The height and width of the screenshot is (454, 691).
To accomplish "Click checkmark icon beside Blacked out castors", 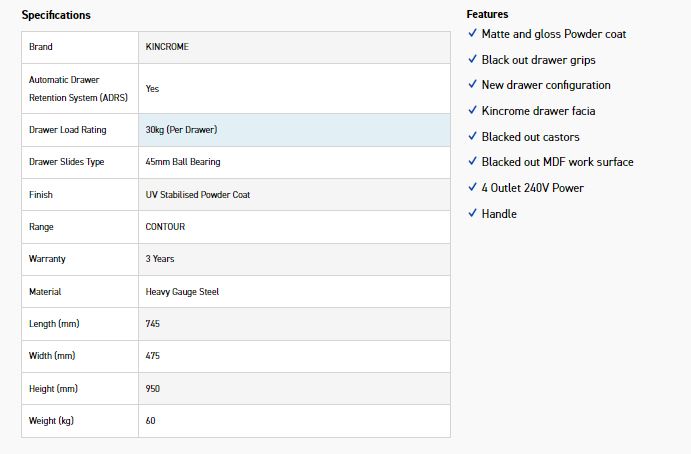I will click(x=472, y=136).
